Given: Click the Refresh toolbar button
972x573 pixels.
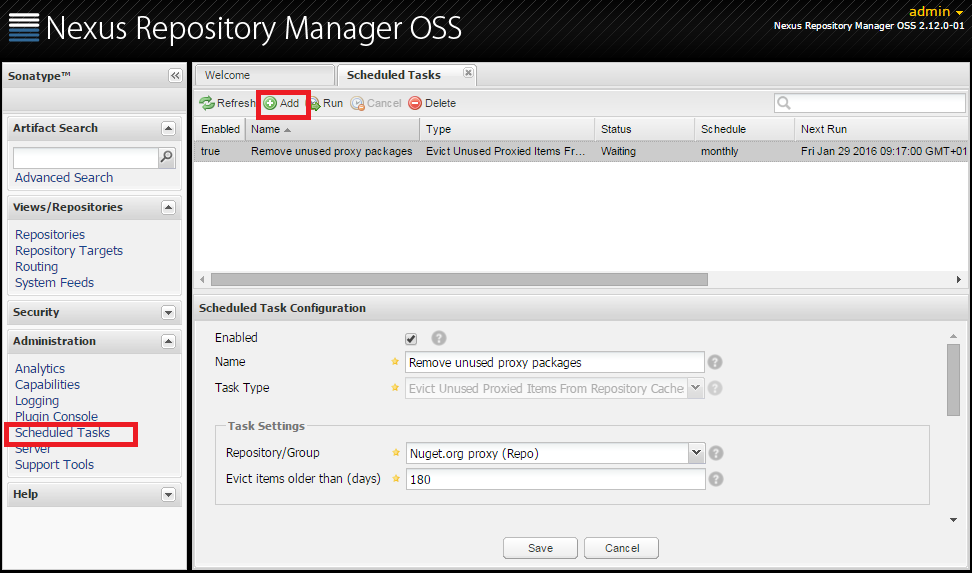Looking at the screenshot, I should 226,104.
